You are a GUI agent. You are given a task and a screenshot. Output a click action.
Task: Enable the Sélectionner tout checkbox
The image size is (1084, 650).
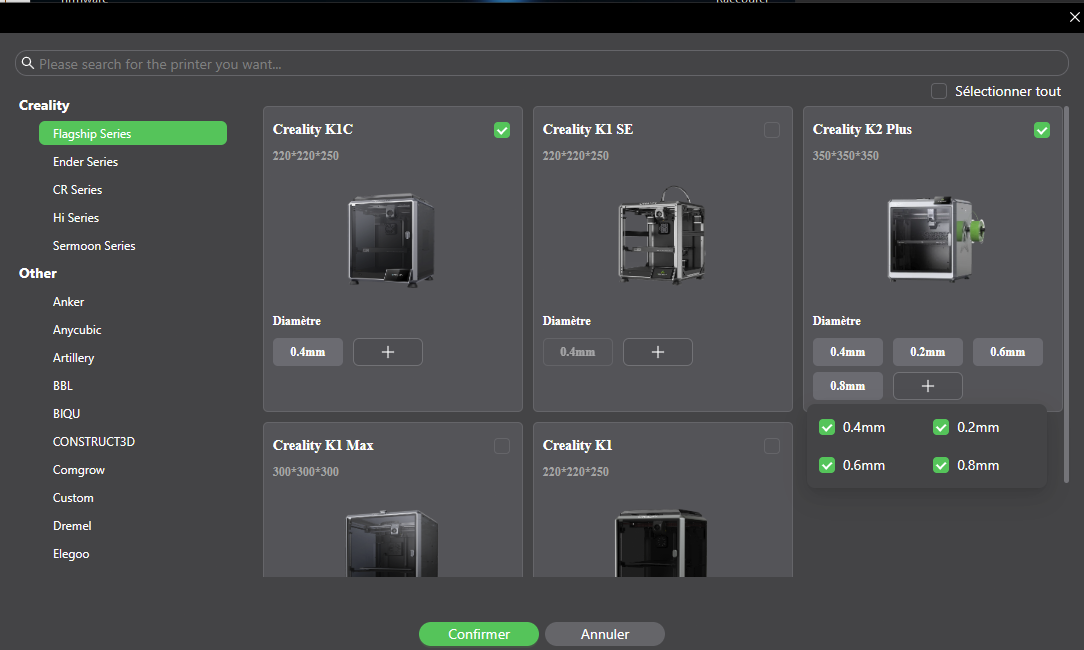939,91
